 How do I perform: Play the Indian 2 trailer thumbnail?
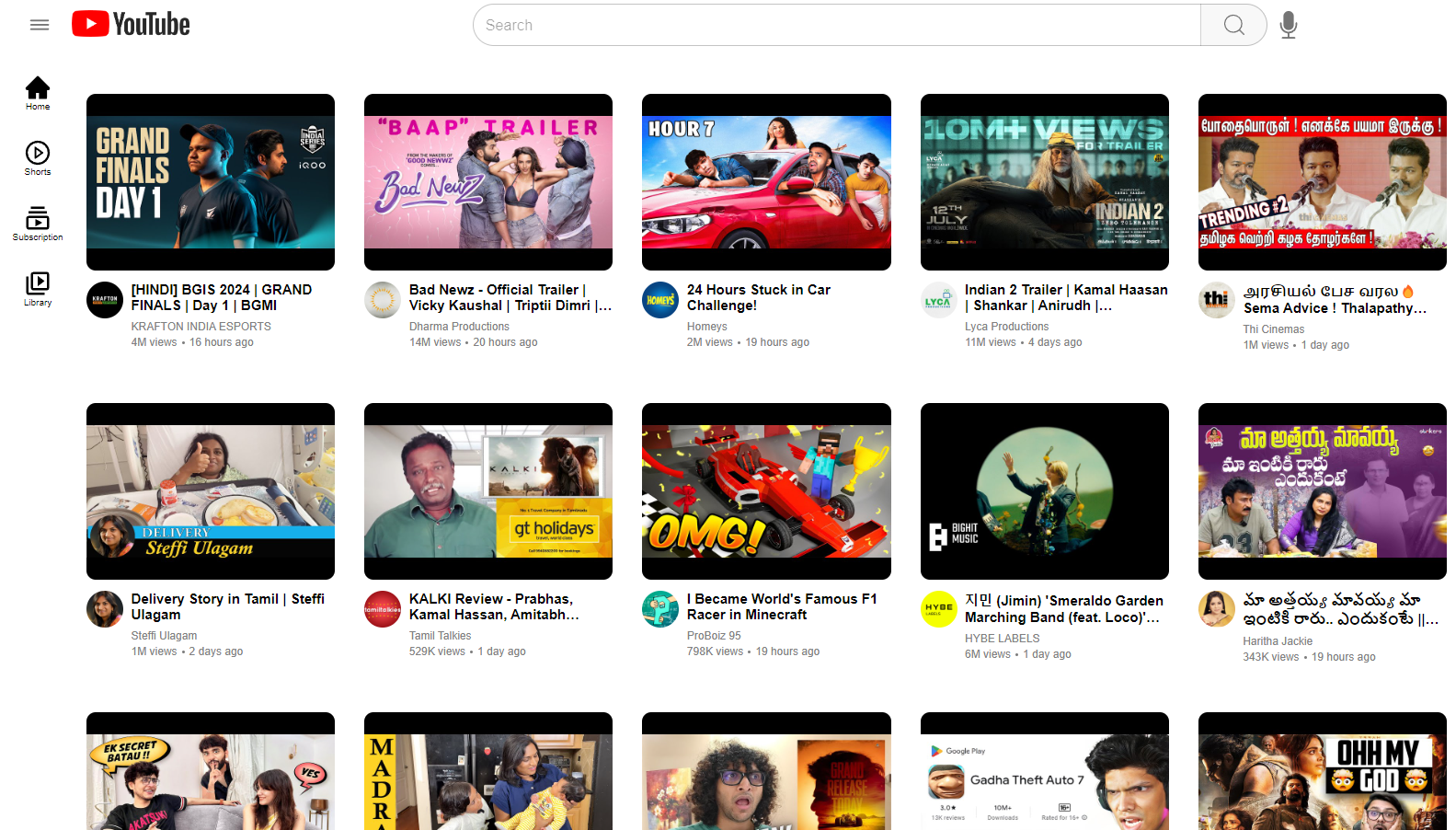click(x=1045, y=182)
